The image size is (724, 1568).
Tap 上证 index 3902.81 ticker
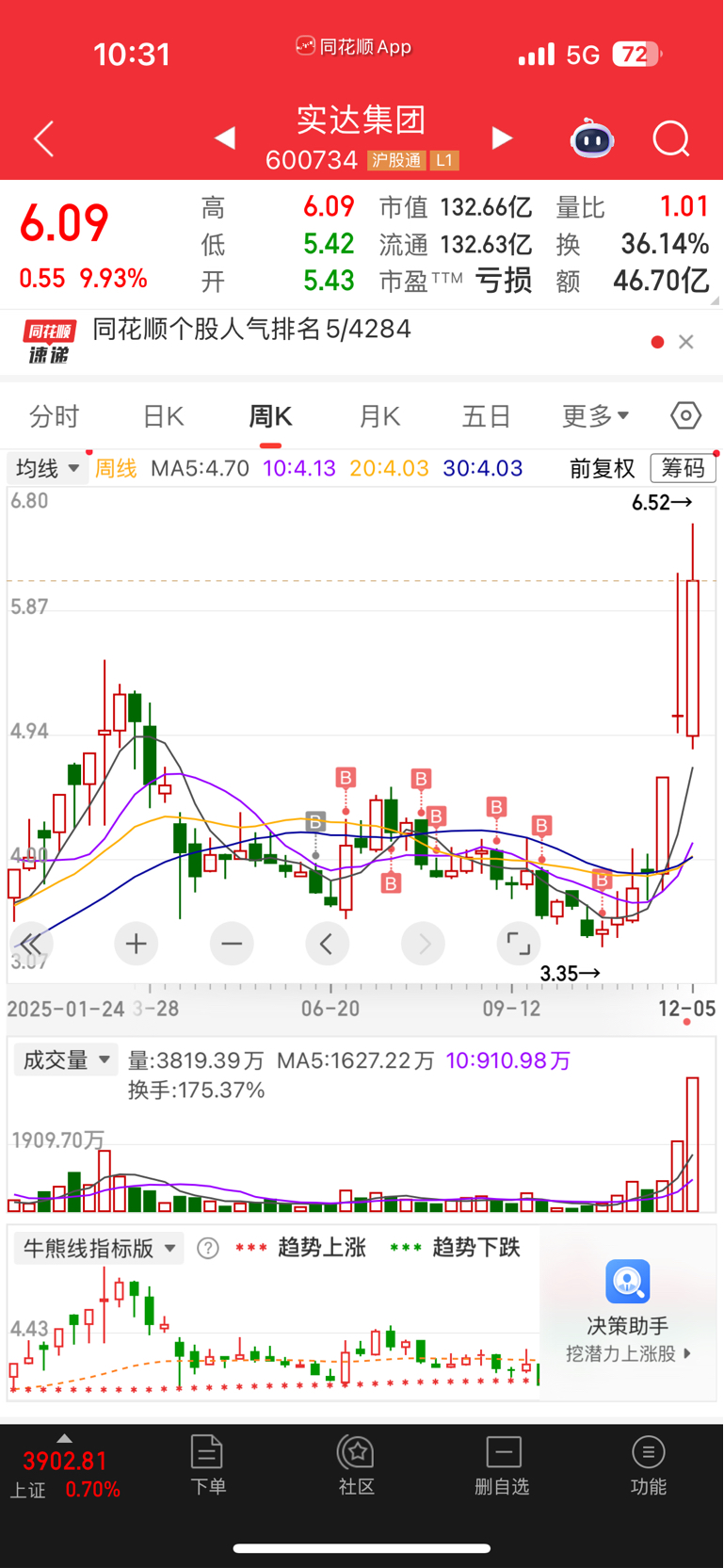(x=65, y=1475)
